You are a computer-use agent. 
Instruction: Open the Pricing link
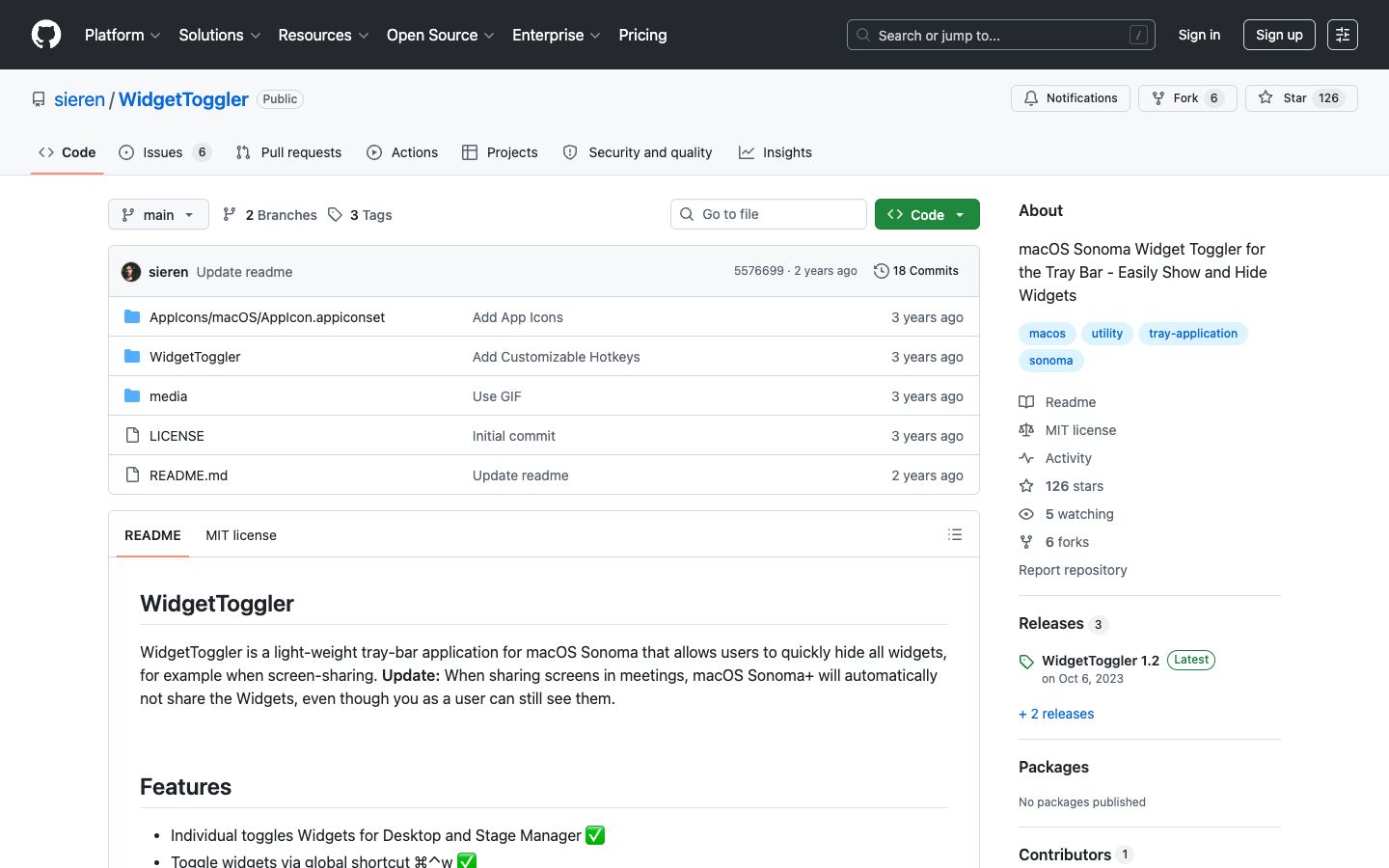pyautogui.click(x=642, y=35)
